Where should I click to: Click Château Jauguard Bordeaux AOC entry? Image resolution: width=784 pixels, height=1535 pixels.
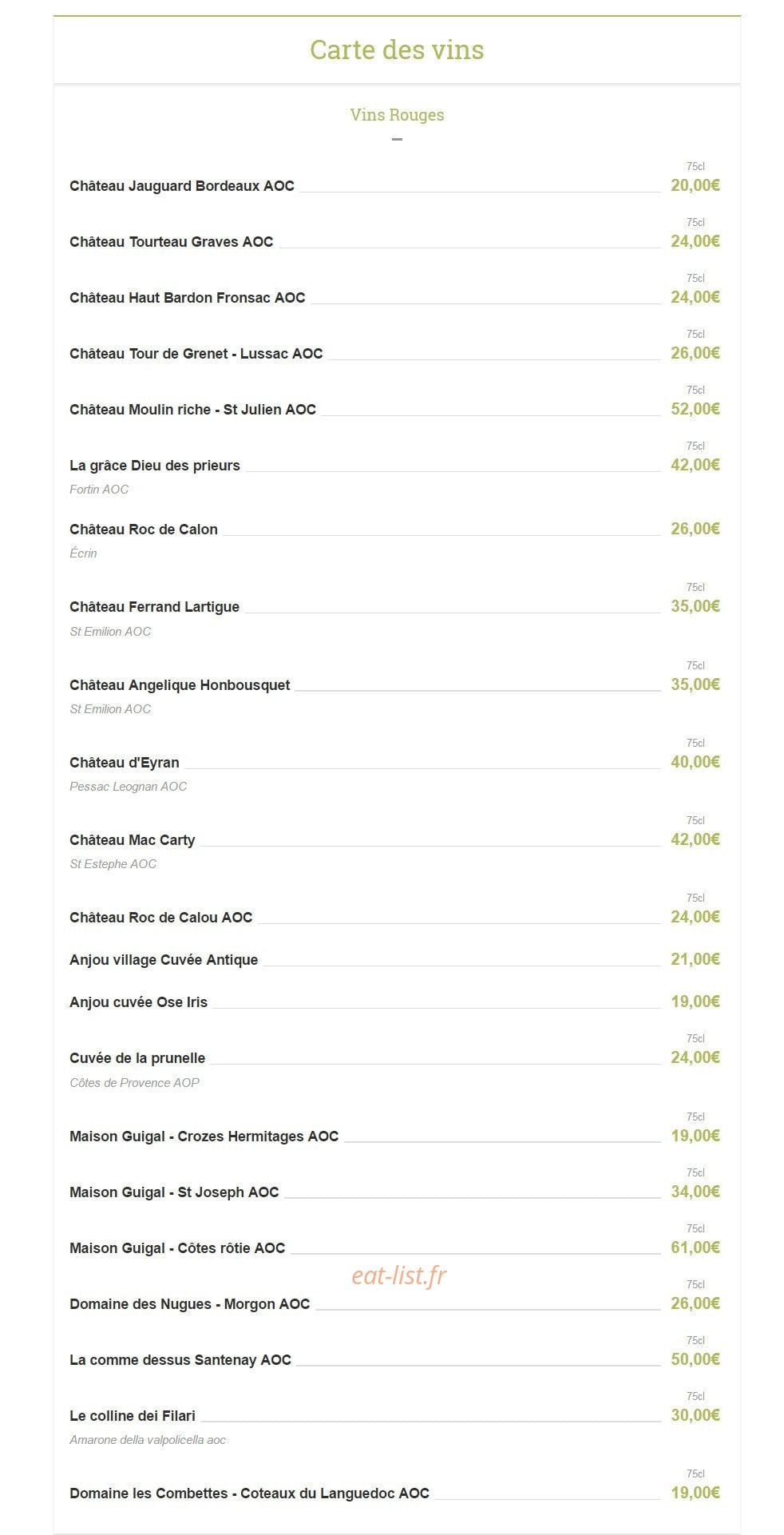coord(182,186)
